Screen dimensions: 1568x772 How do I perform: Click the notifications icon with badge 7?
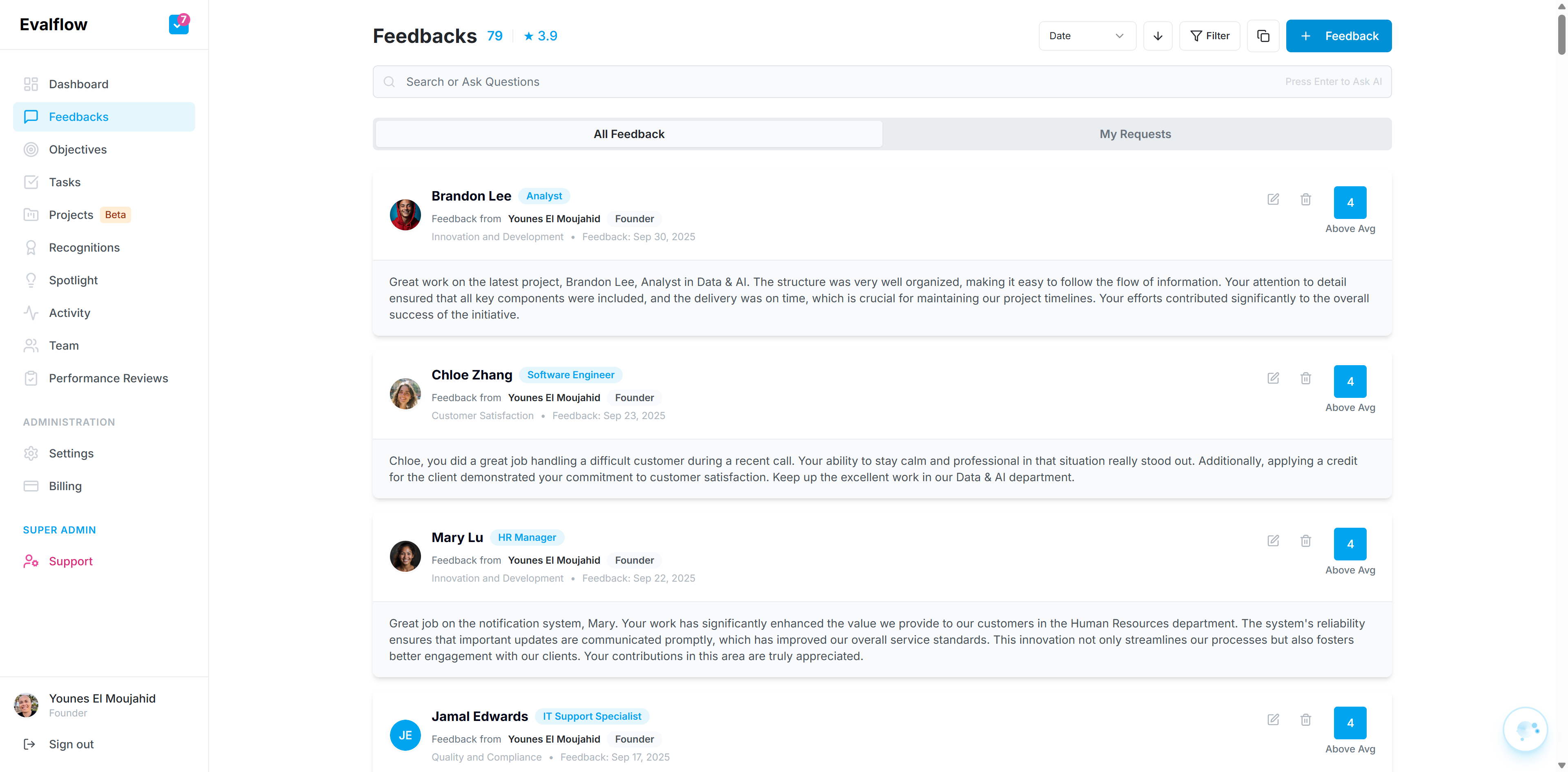pyautogui.click(x=178, y=25)
